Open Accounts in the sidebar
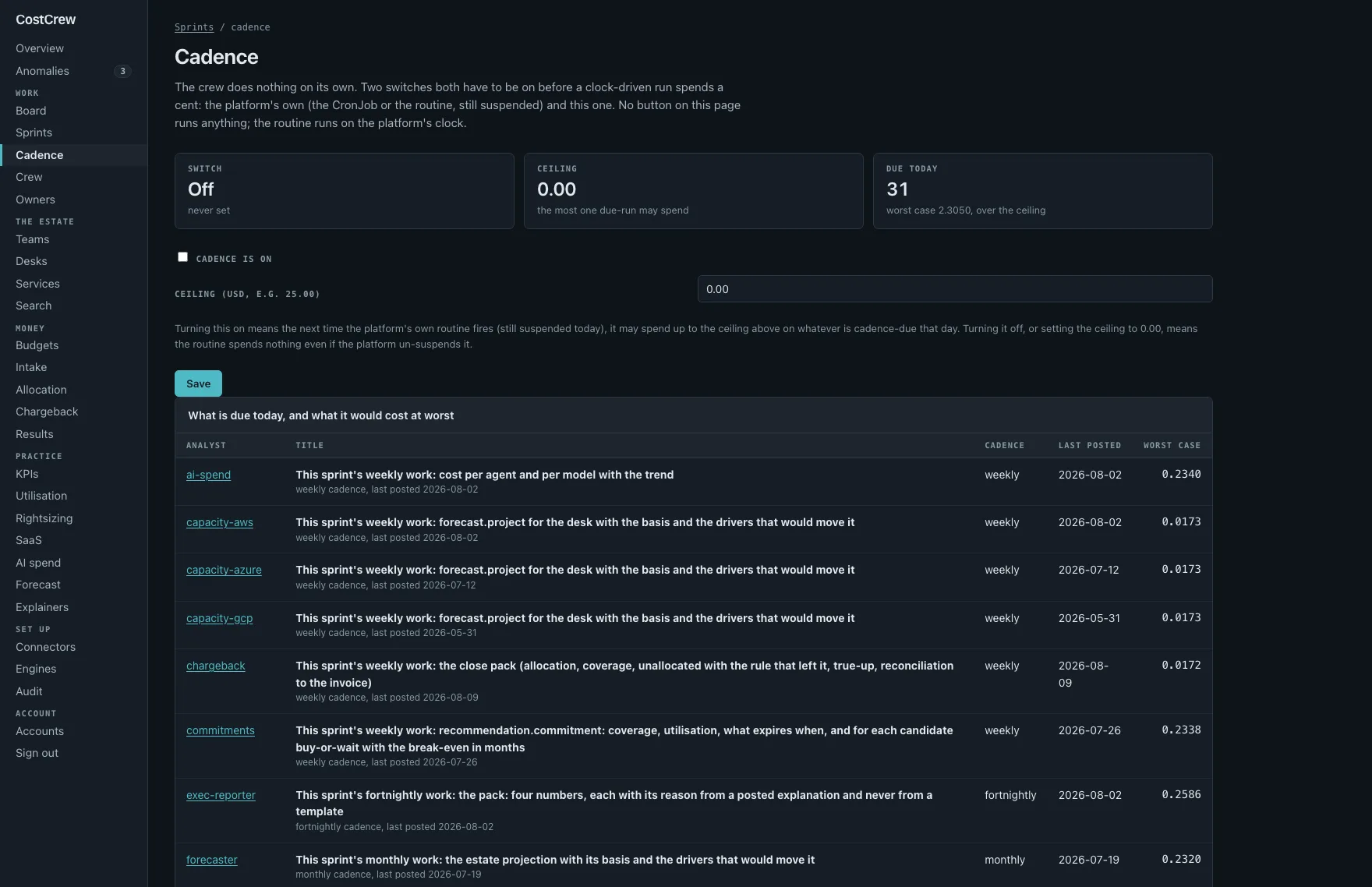The height and width of the screenshot is (887, 1372). (73, 731)
